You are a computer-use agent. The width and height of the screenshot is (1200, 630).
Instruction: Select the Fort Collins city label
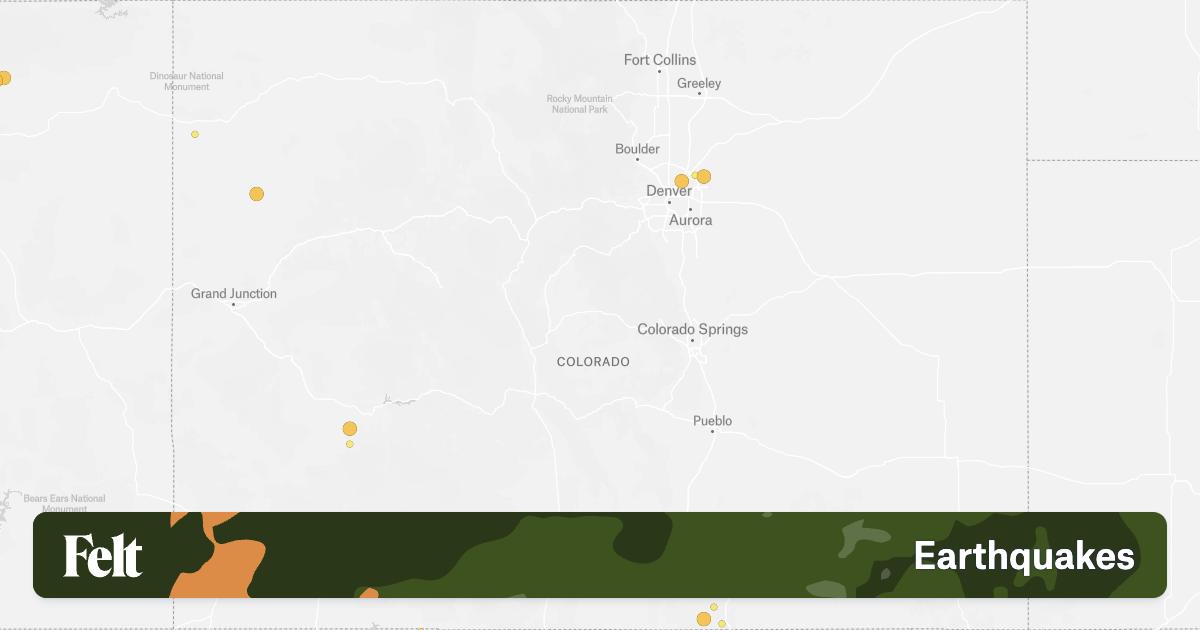(660, 60)
